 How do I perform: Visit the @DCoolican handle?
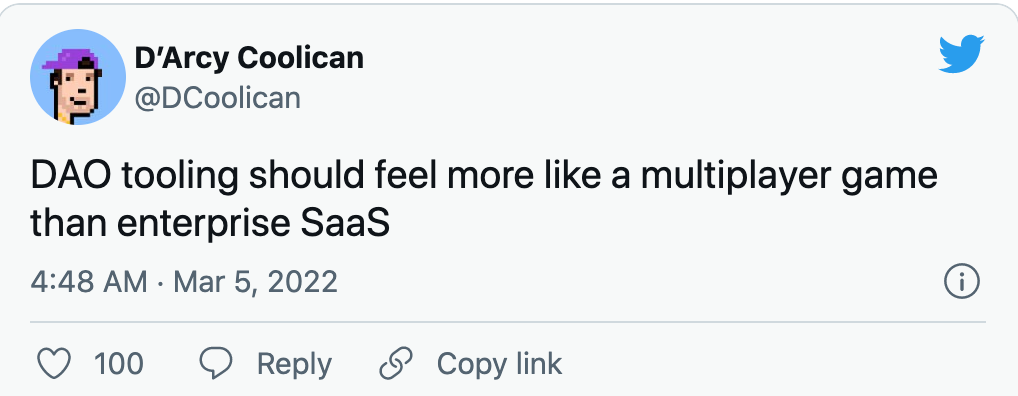coord(217,99)
